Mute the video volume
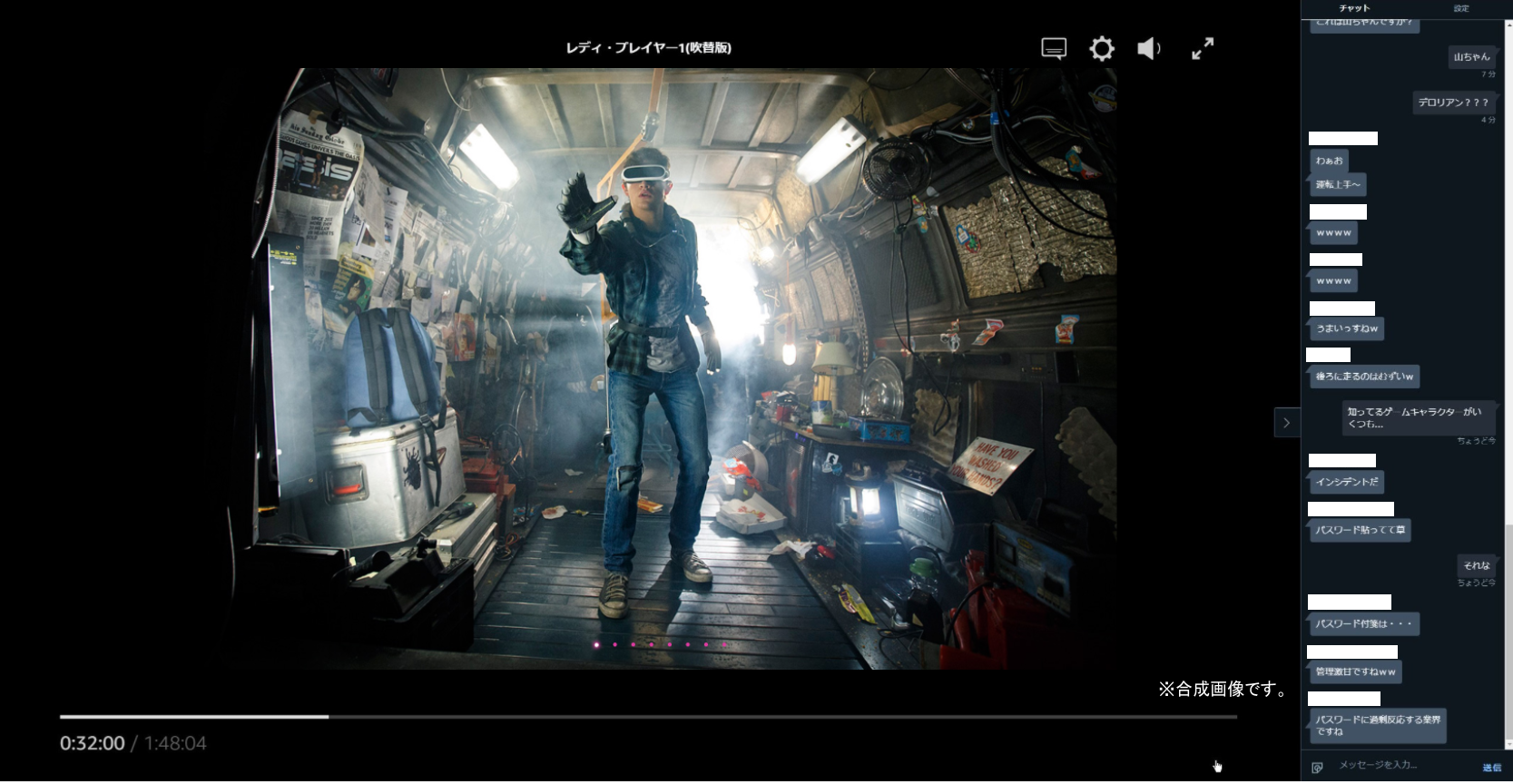The width and height of the screenshot is (1513, 784). pyautogui.click(x=1149, y=48)
